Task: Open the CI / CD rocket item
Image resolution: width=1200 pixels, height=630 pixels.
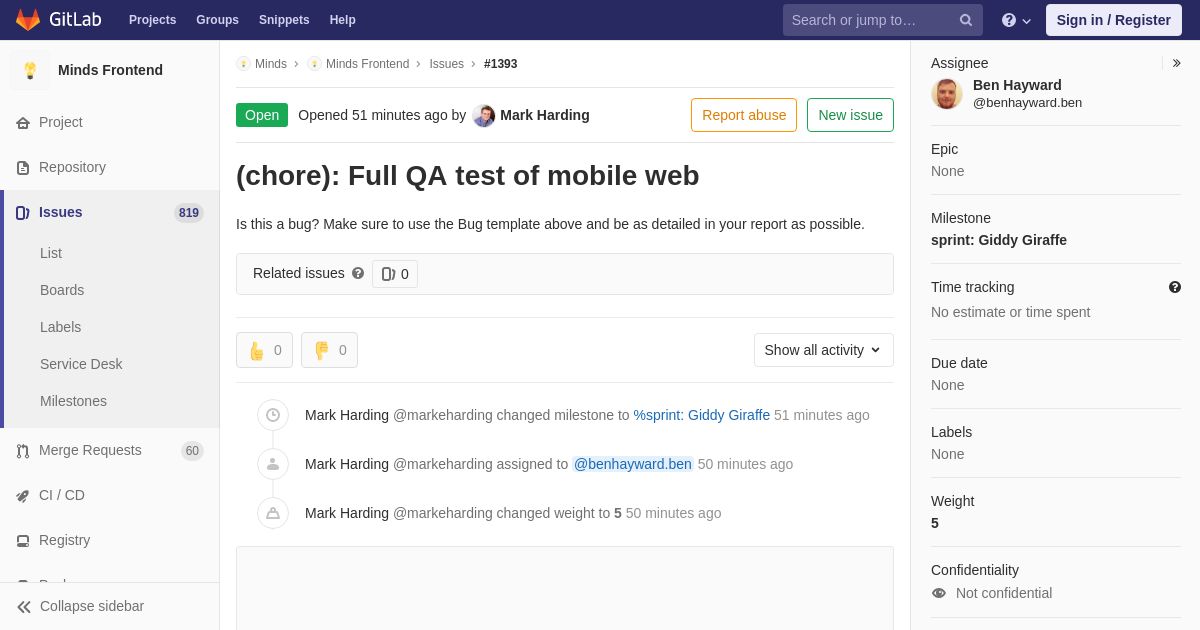Action: tap(62, 495)
